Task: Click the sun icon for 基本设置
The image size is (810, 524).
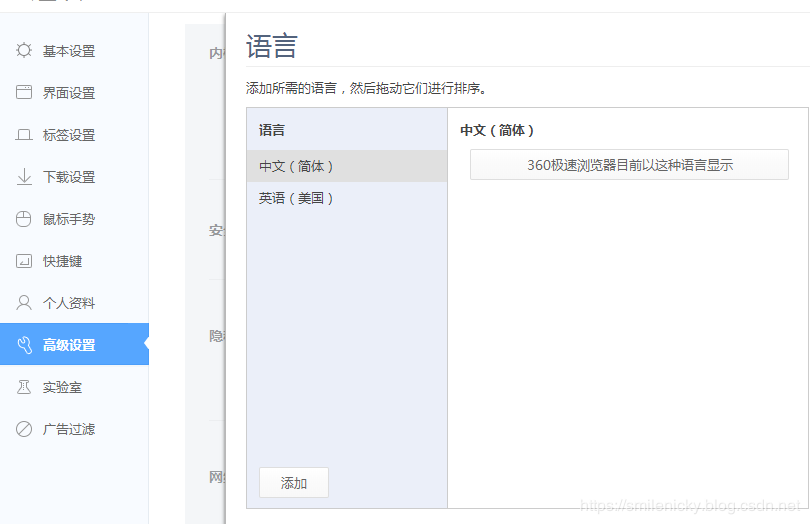Action: click(x=24, y=50)
